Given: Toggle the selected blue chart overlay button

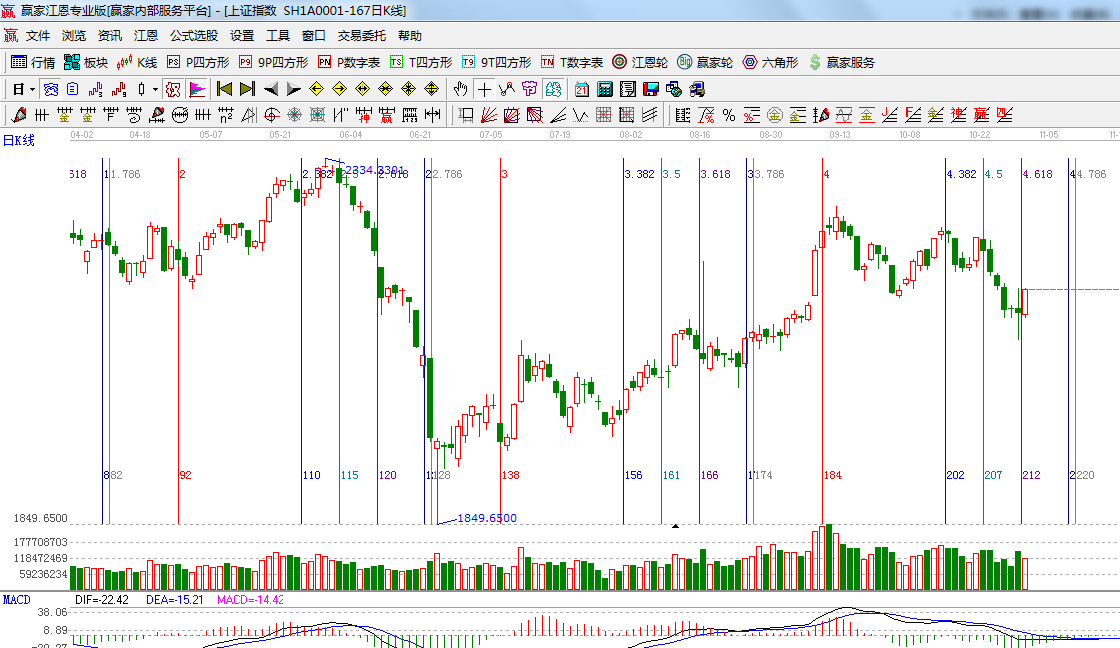Looking at the screenshot, I should pyautogui.click(x=50, y=89).
